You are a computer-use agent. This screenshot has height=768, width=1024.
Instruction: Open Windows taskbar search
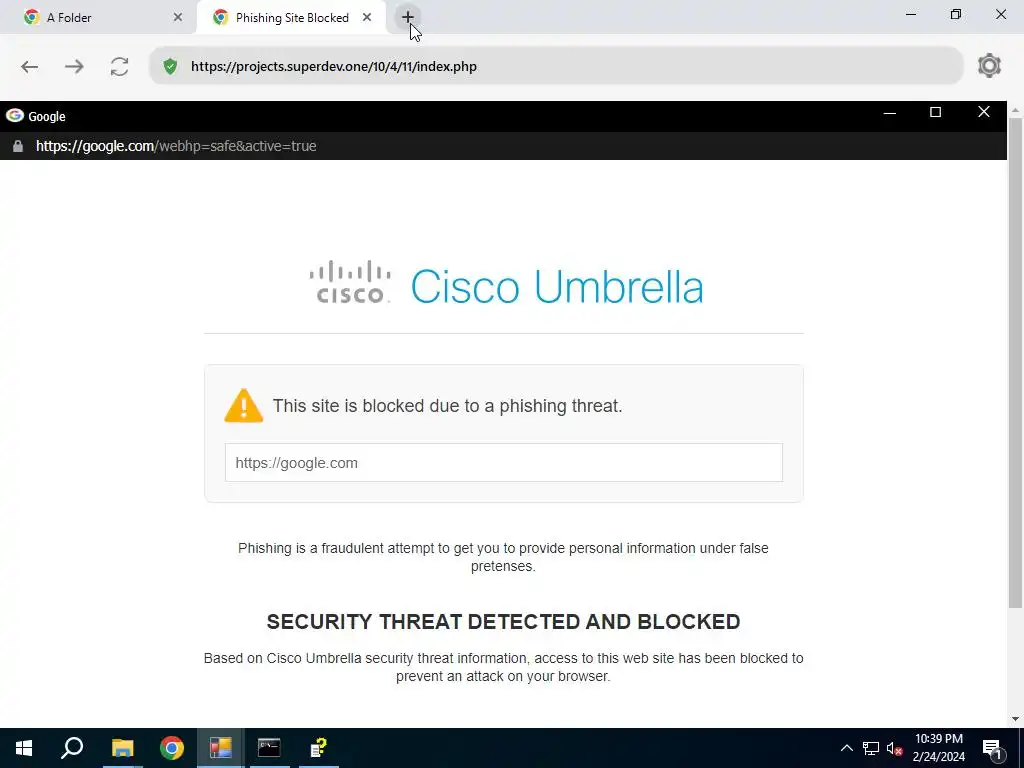72,748
